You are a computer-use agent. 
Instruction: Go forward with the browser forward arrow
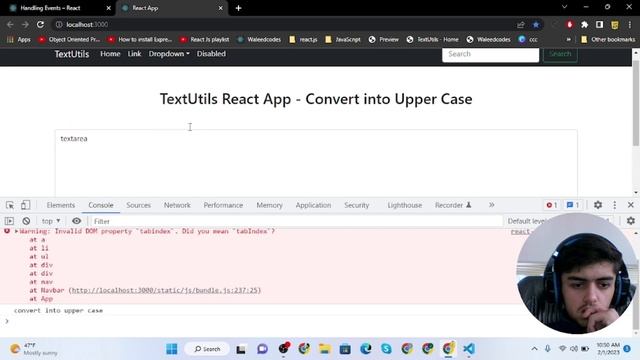pos(25,24)
